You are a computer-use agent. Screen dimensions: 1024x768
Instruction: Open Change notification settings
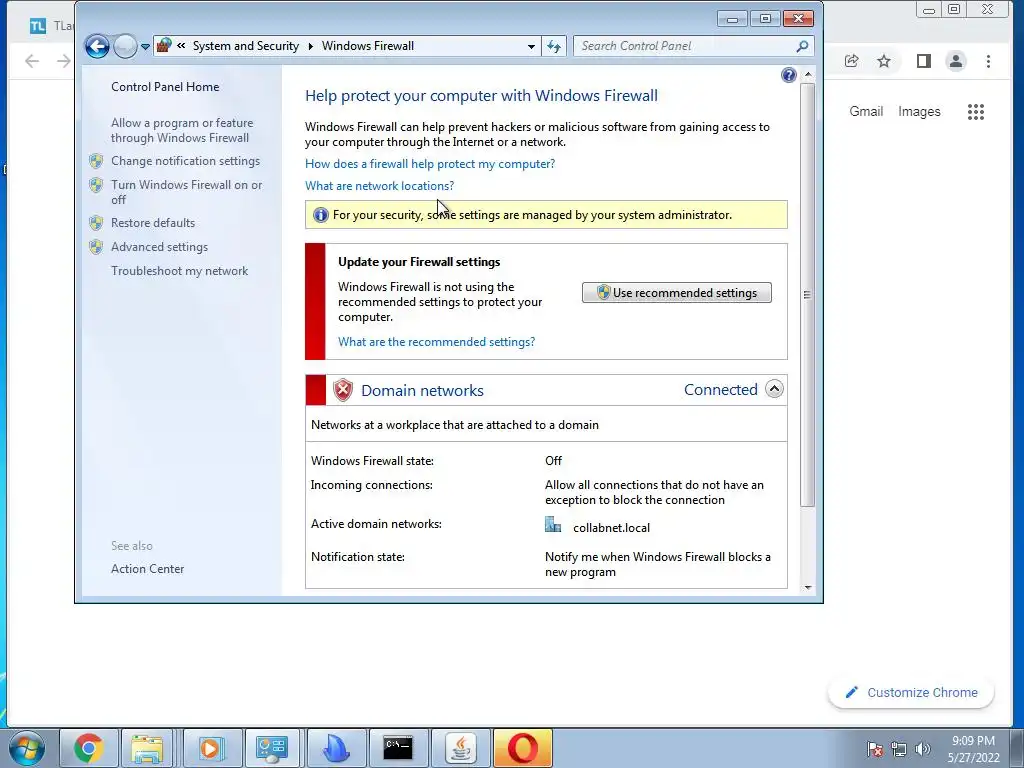coord(185,161)
